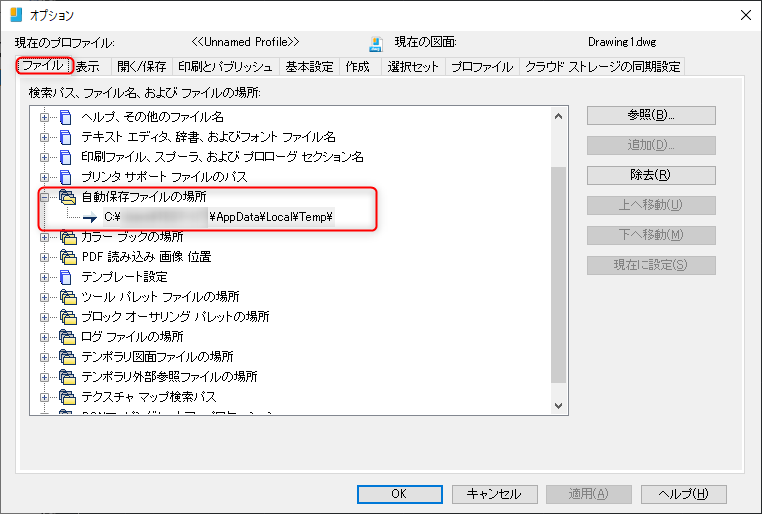The image size is (762, 514).
Task: Select テンプレート設定 tree item
Action: 124,277
